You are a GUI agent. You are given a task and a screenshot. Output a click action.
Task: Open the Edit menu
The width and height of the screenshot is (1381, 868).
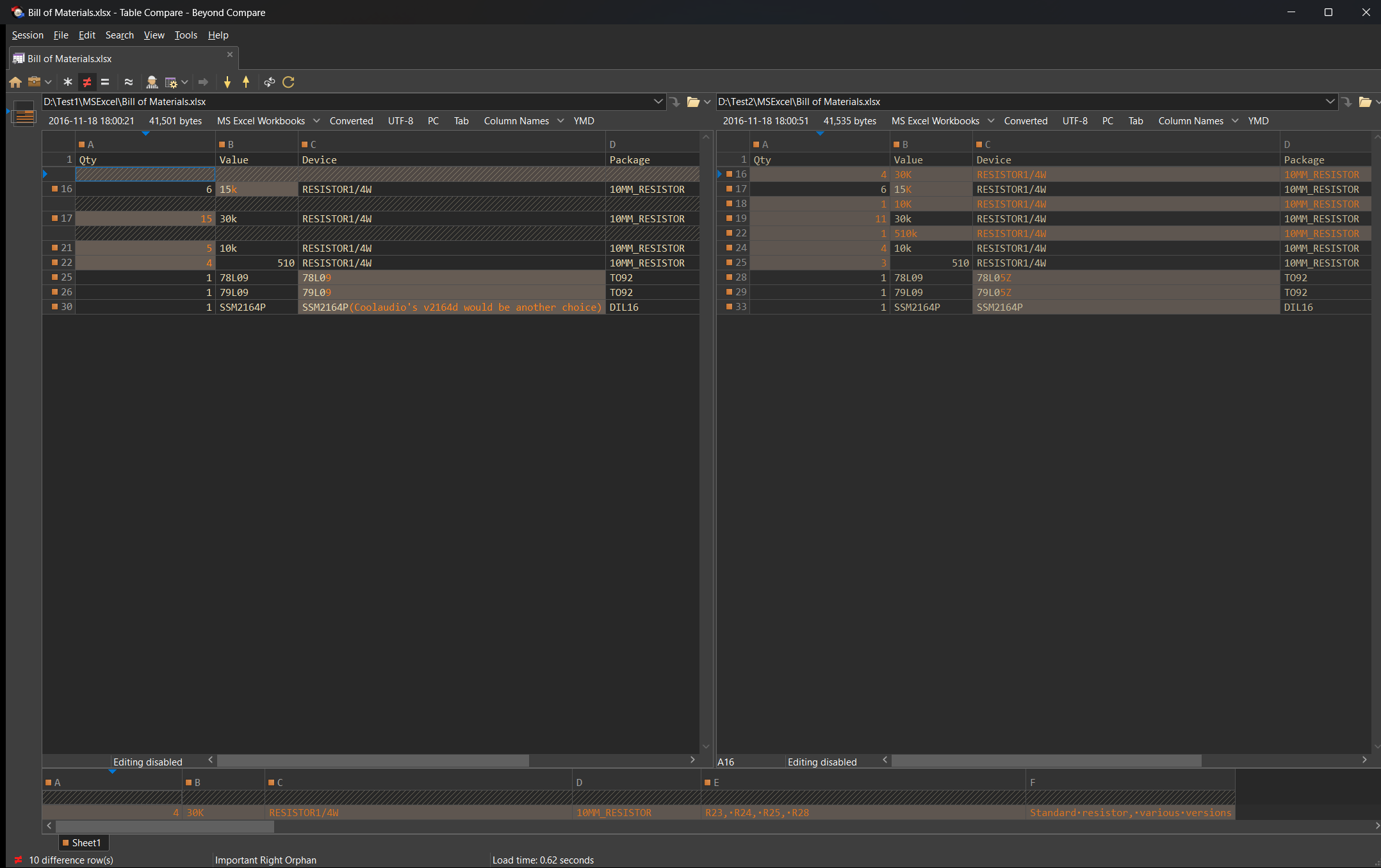[86, 35]
